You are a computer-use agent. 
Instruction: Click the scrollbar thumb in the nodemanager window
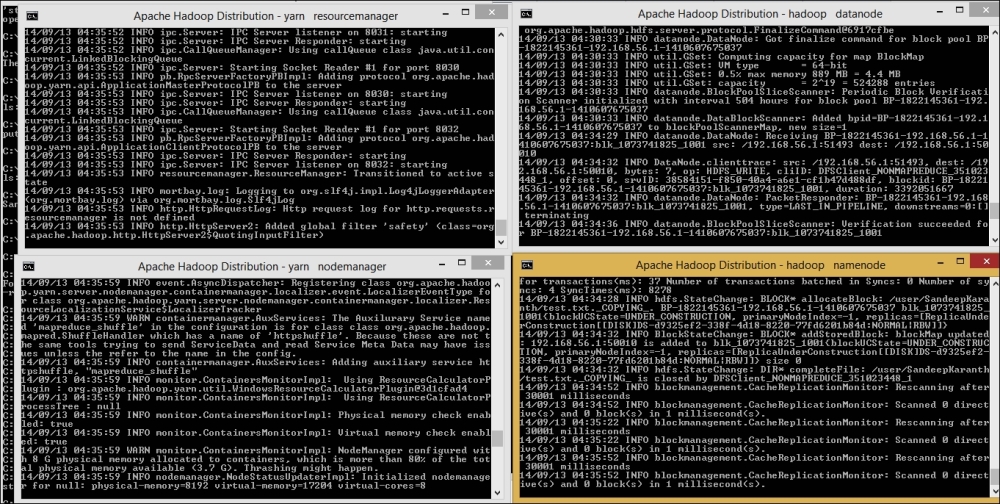pos(497,438)
